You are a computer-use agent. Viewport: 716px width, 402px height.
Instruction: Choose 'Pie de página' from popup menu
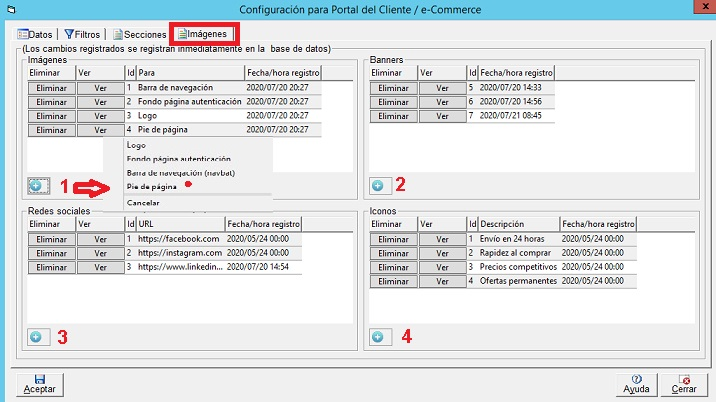[152, 186]
